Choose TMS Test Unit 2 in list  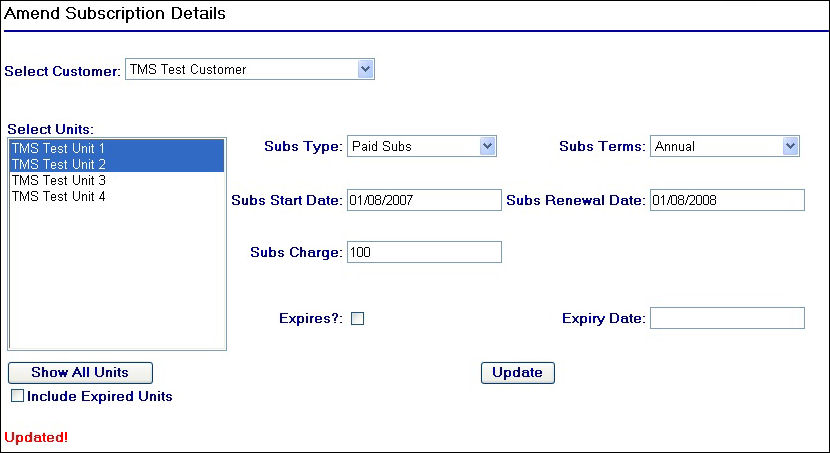click(x=58, y=164)
